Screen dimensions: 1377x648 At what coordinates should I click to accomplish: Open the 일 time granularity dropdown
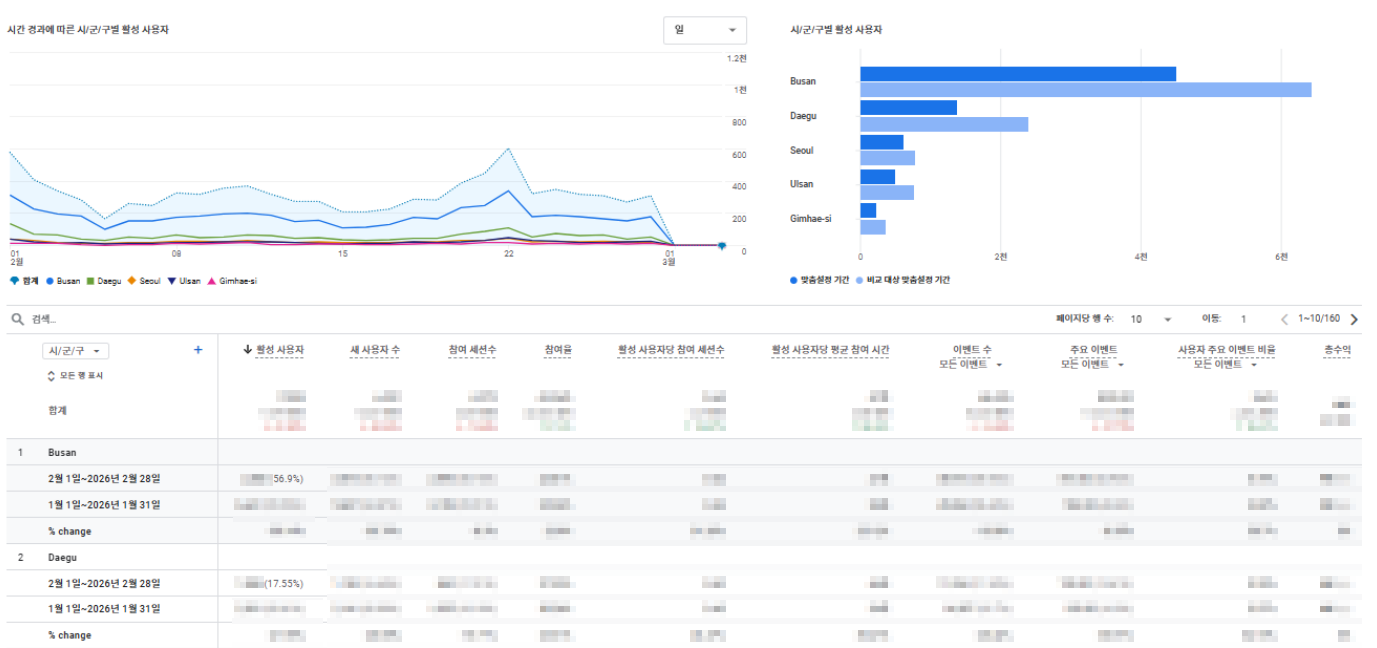704,30
